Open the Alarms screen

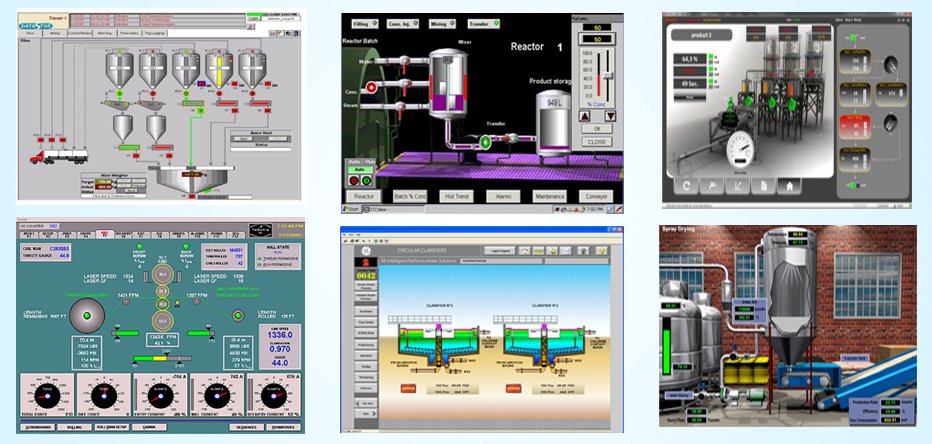point(503,196)
